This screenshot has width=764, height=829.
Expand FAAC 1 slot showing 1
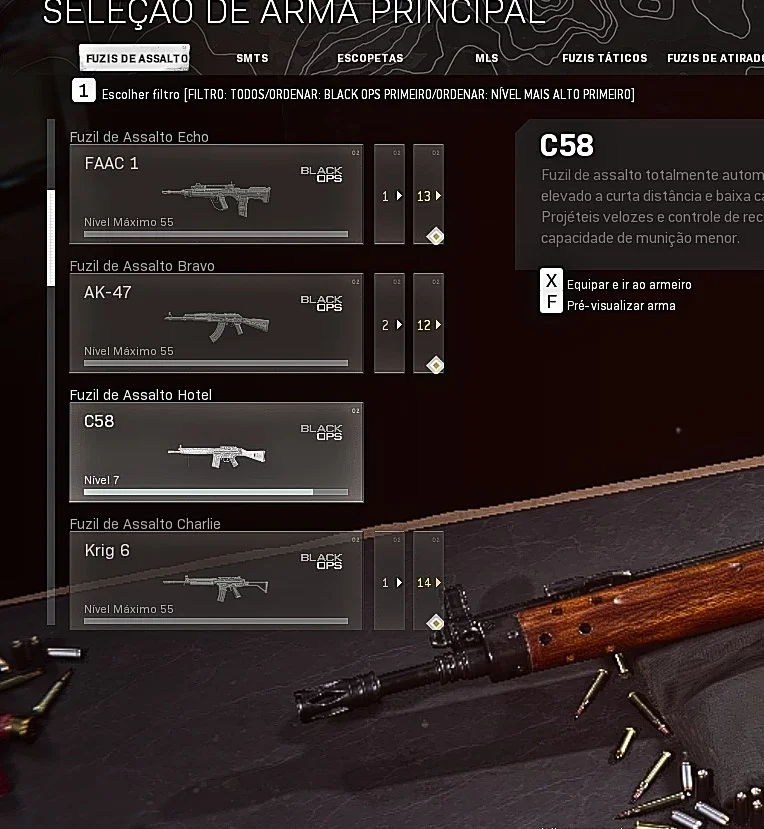tap(390, 194)
